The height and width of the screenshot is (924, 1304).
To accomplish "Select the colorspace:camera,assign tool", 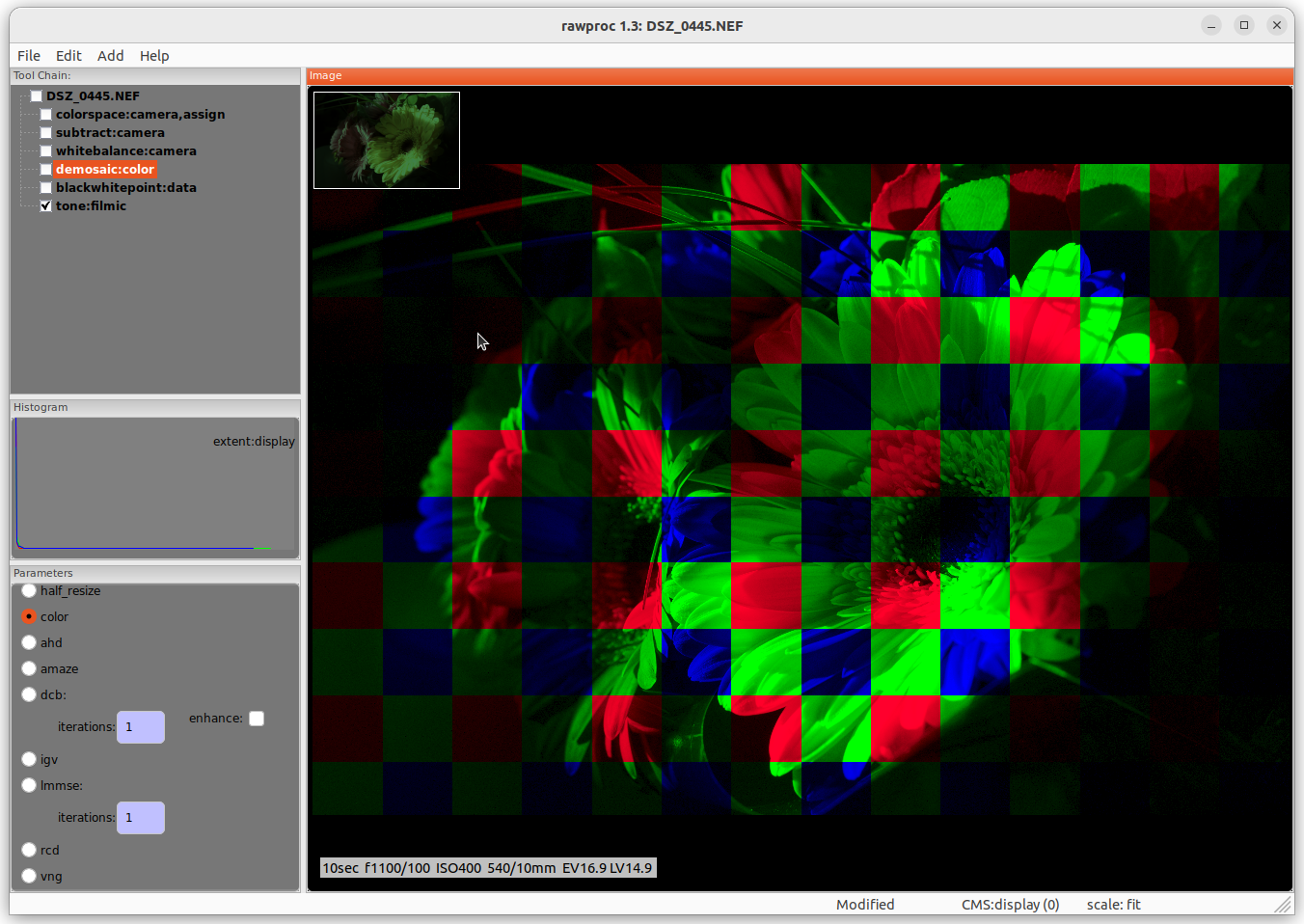I will point(140,115).
